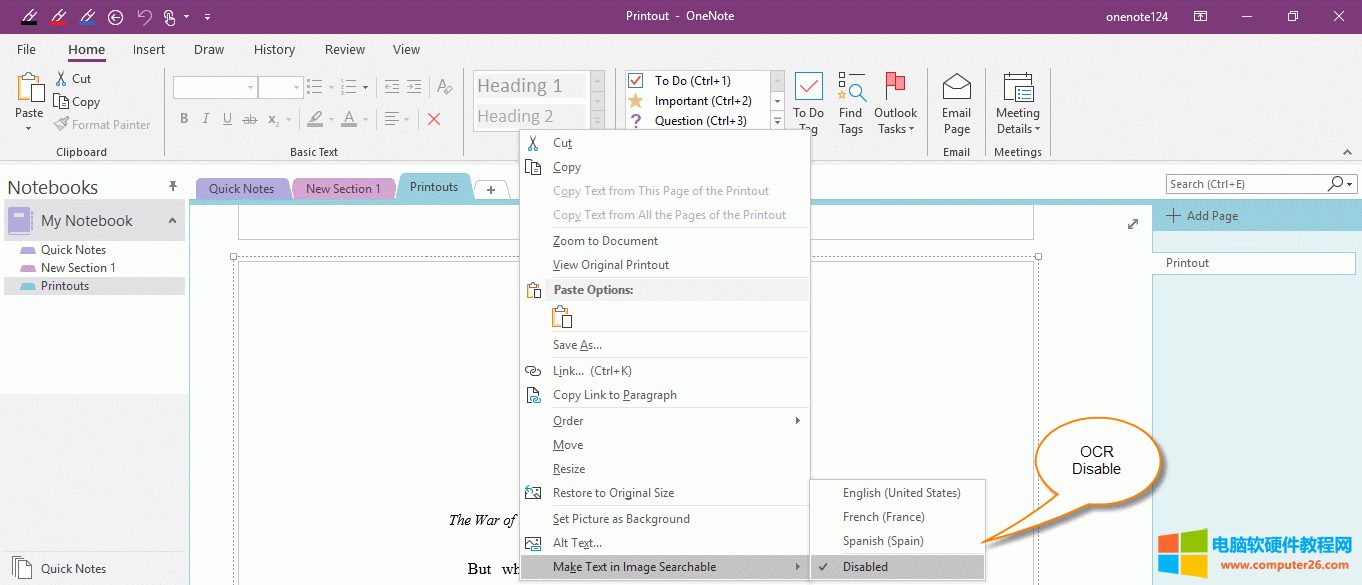Viewport: 1362px width, 585px height.
Task: Click the Undo icon in the title bar
Action: tap(143, 16)
